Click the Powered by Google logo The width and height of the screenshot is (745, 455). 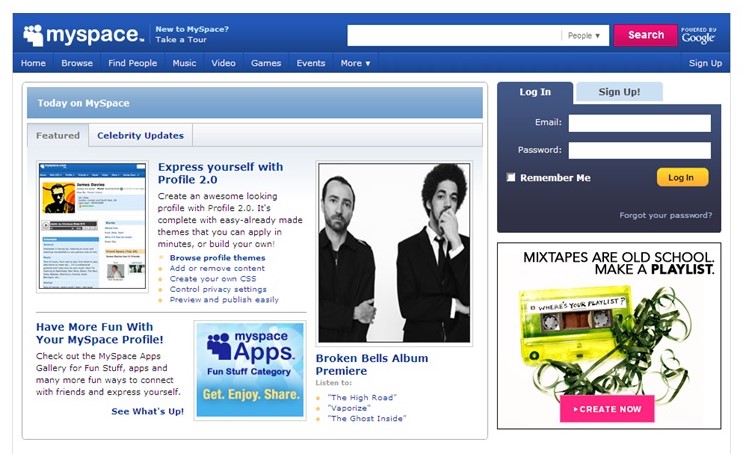pyautogui.click(x=698, y=35)
